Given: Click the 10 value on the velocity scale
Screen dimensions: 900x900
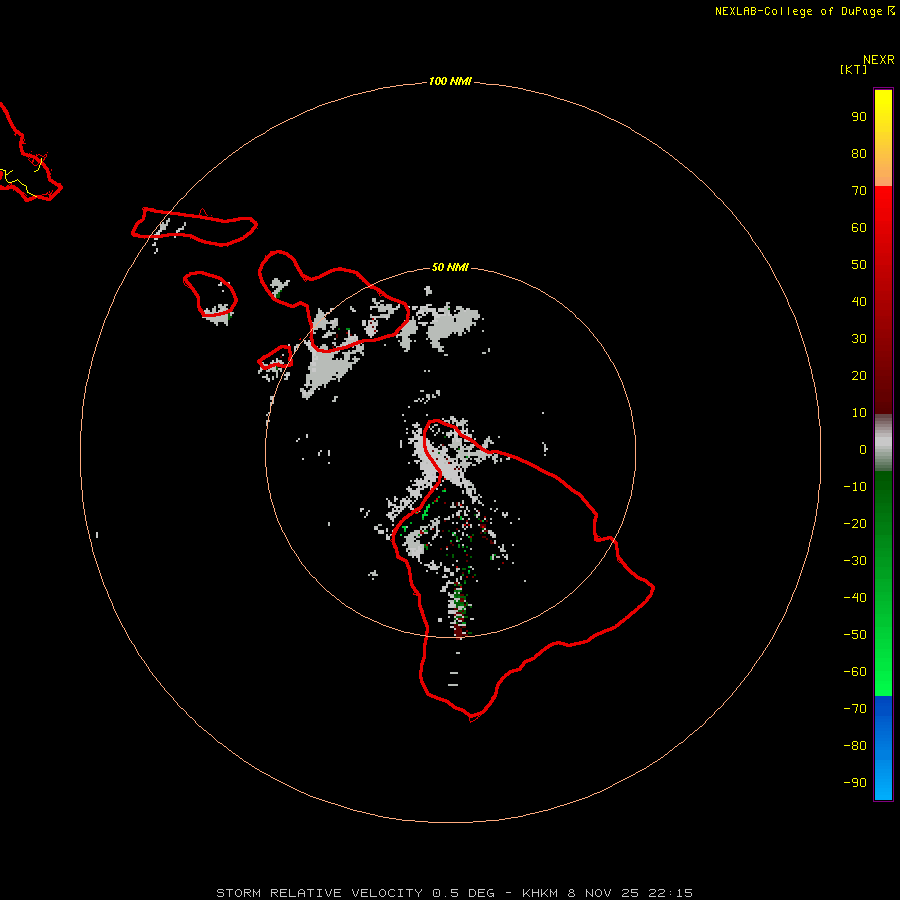Looking at the screenshot, I should (x=859, y=413).
